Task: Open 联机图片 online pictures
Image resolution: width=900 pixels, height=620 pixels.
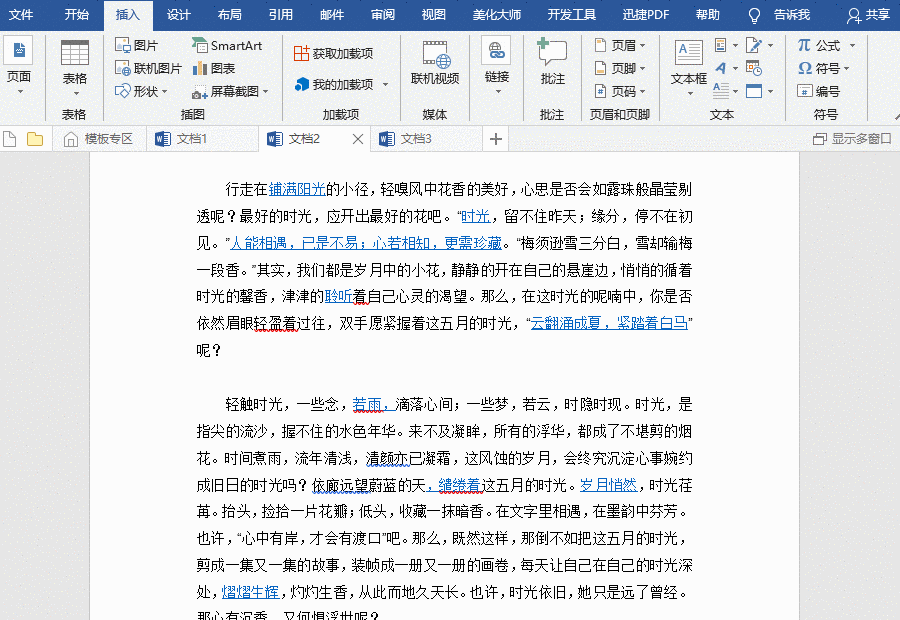Action: pos(155,68)
